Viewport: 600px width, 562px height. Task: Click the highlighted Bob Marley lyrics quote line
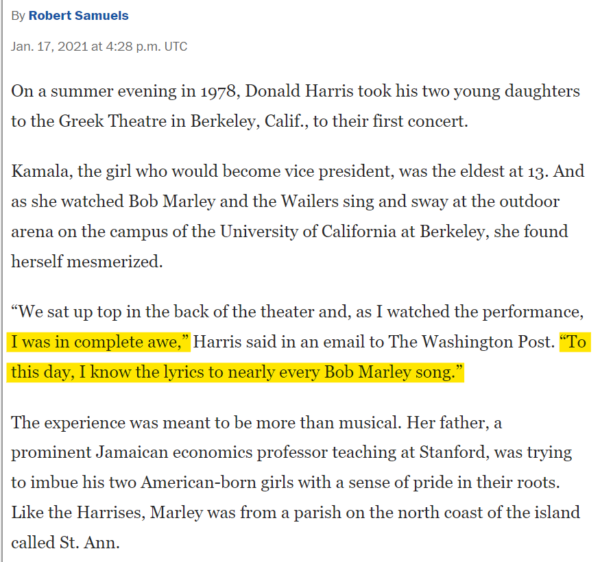tap(235, 372)
